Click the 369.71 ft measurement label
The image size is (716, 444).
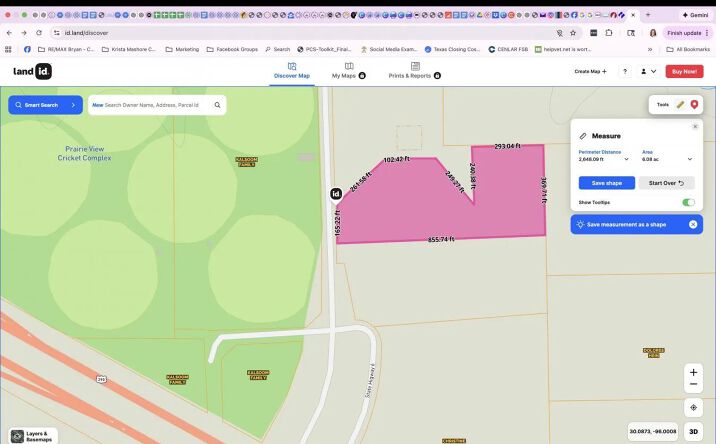tap(543, 190)
